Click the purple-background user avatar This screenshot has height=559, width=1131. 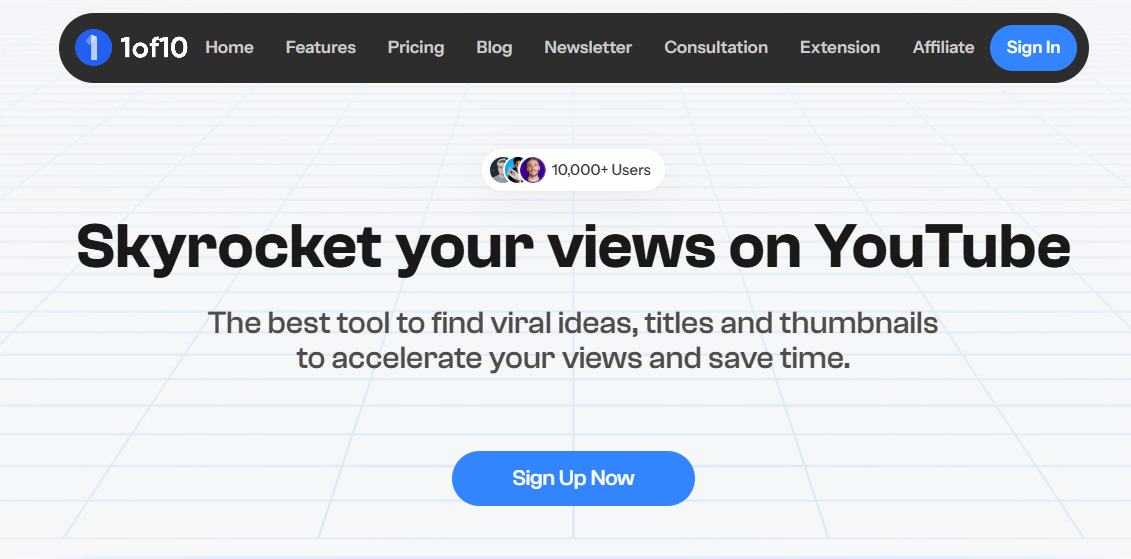point(533,170)
